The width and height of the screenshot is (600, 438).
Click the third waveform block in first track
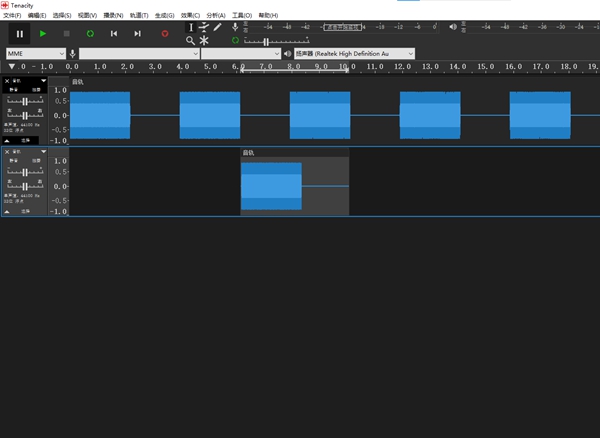point(320,115)
